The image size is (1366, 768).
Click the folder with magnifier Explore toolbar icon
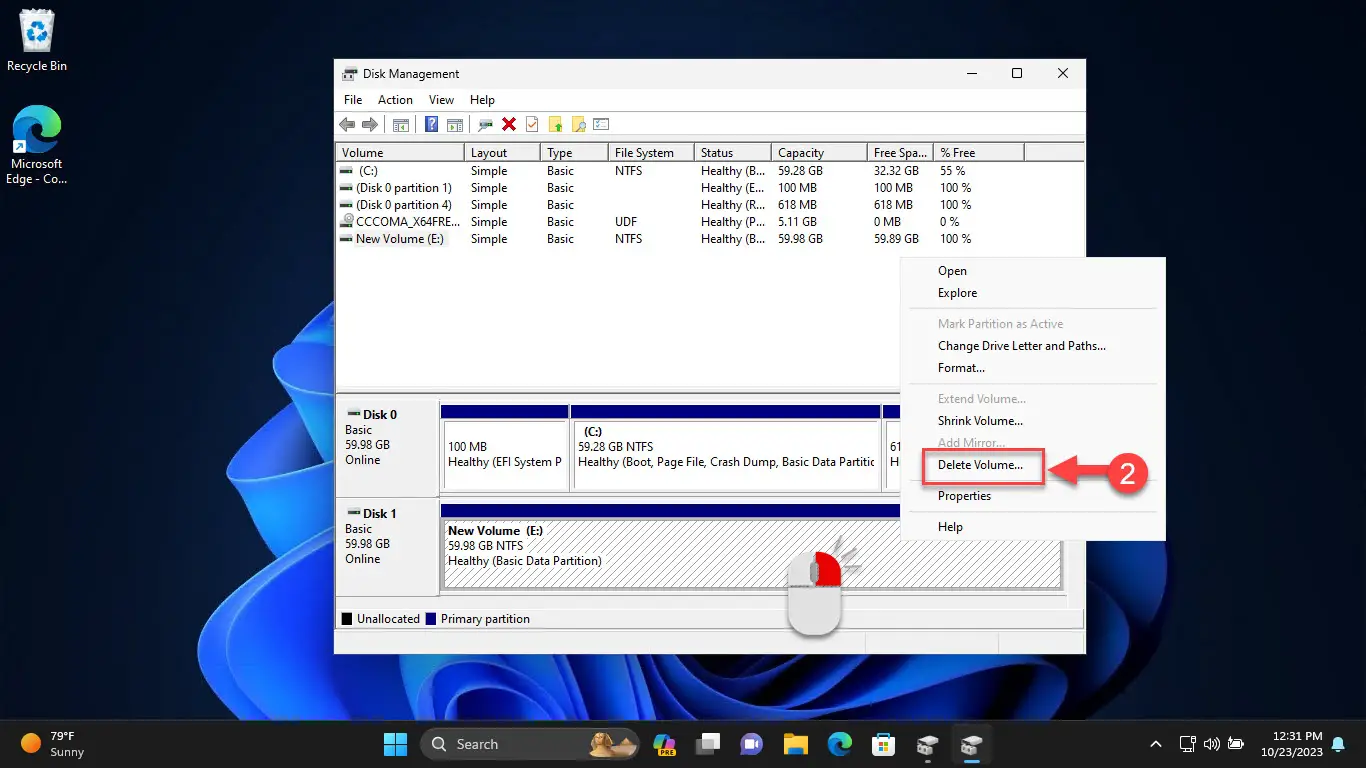[x=578, y=125]
